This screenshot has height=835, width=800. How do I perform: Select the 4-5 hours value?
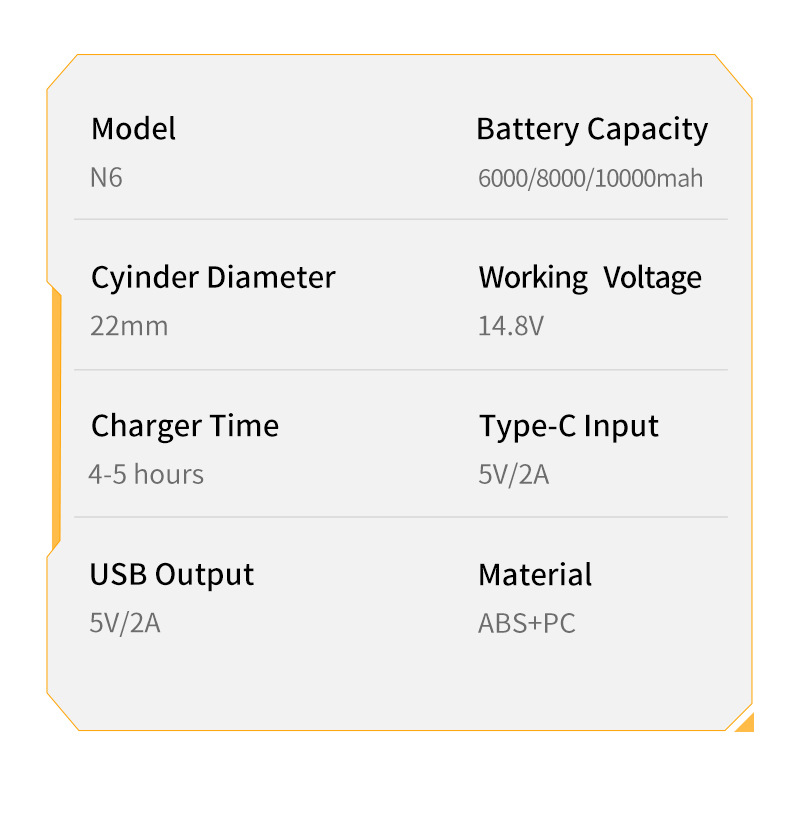pos(146,474)
